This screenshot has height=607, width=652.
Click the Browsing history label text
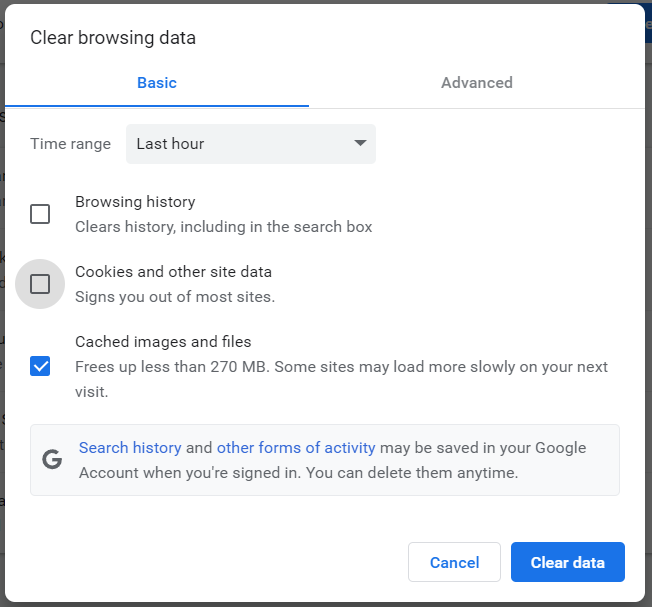click(135, 202)
